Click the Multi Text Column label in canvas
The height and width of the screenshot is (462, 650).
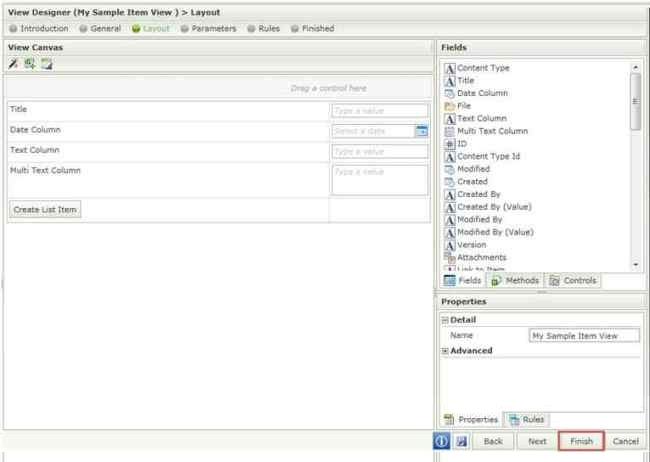tap(45, 170)
